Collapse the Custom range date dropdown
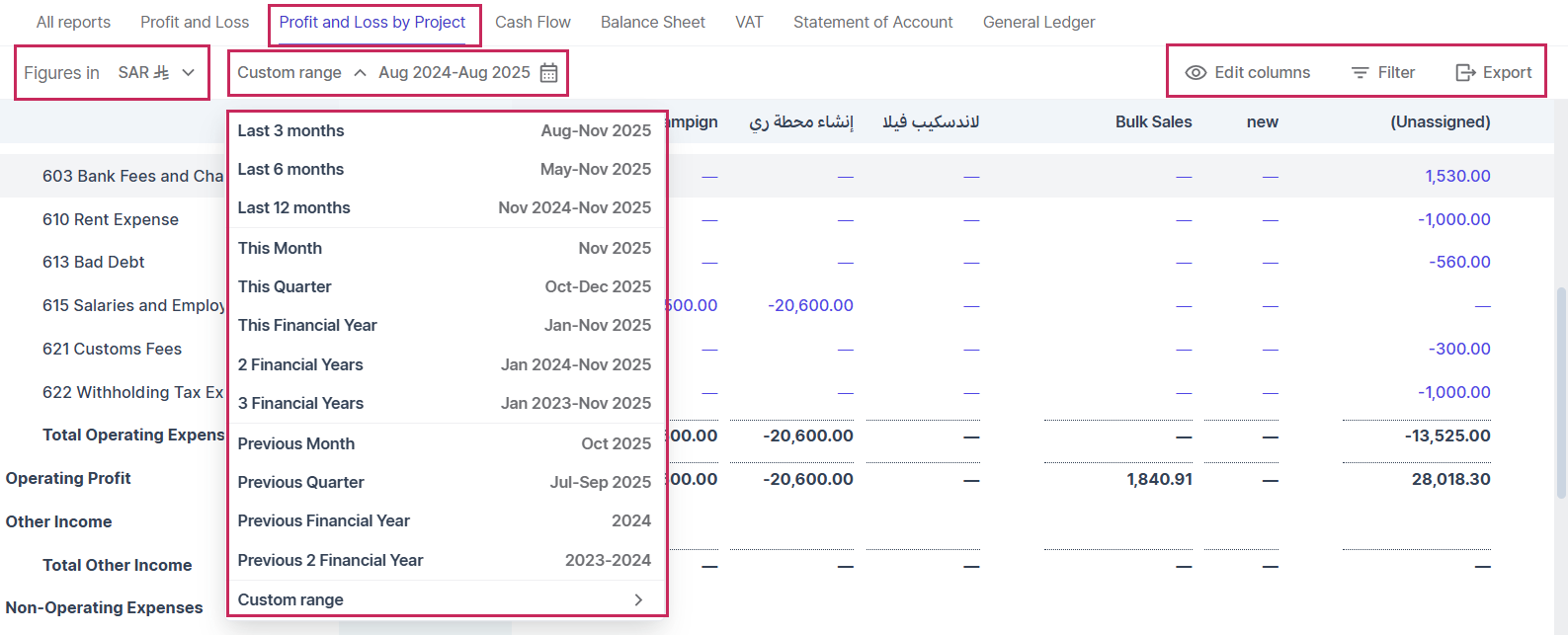Screen dimensions: 1568x635 pos(360,73)
